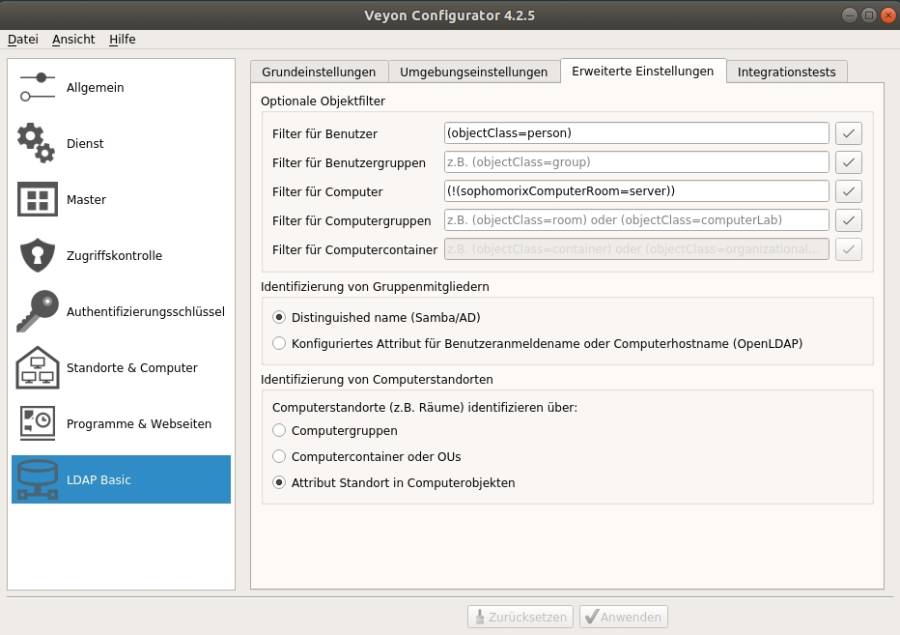Screen dimensions: 900x635
Task: Open the Ansicht menu
Action: pos(73,39)
